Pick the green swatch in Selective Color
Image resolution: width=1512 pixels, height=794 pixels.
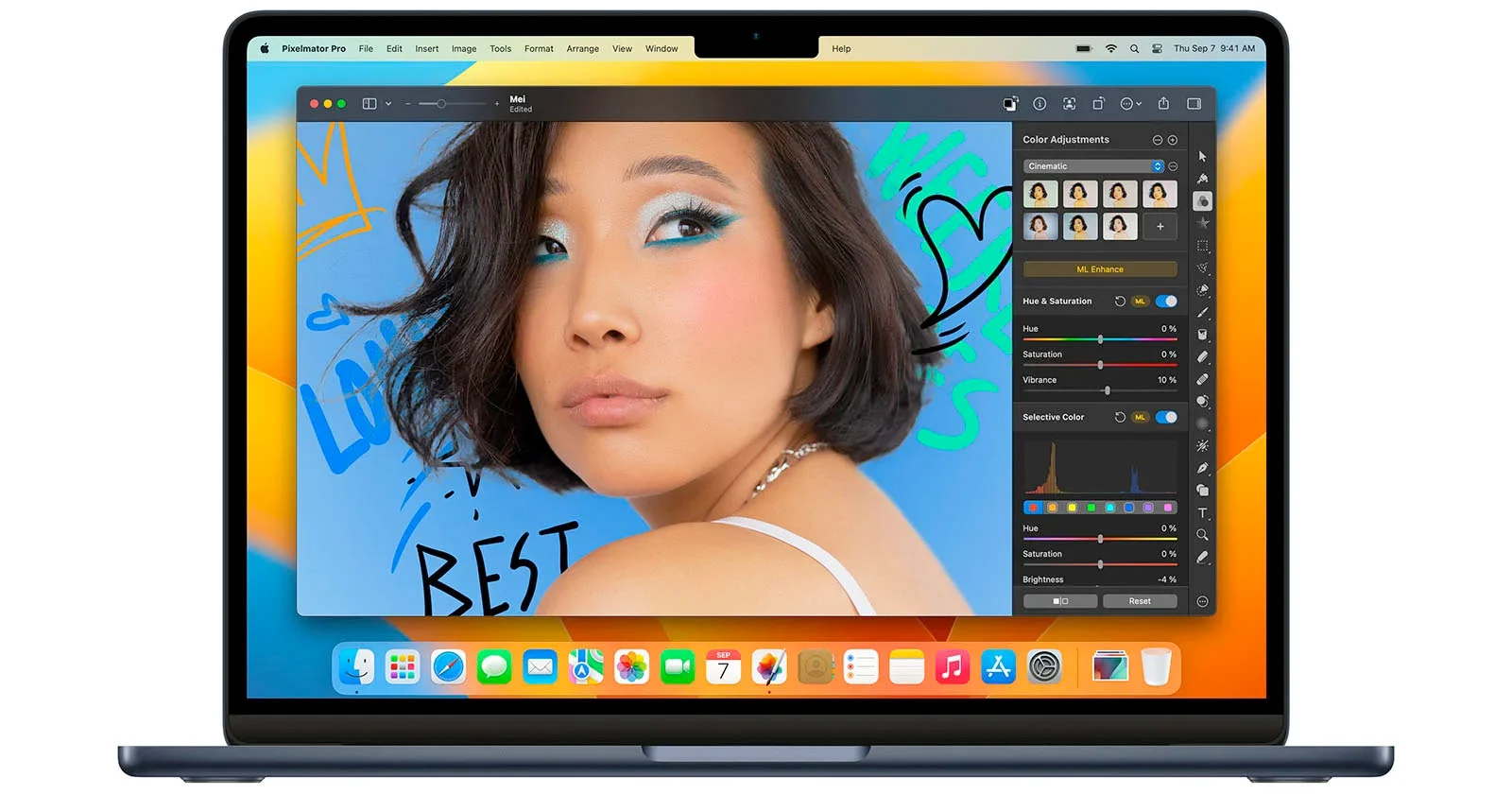pyautogui.click(x=1091, y=508)
